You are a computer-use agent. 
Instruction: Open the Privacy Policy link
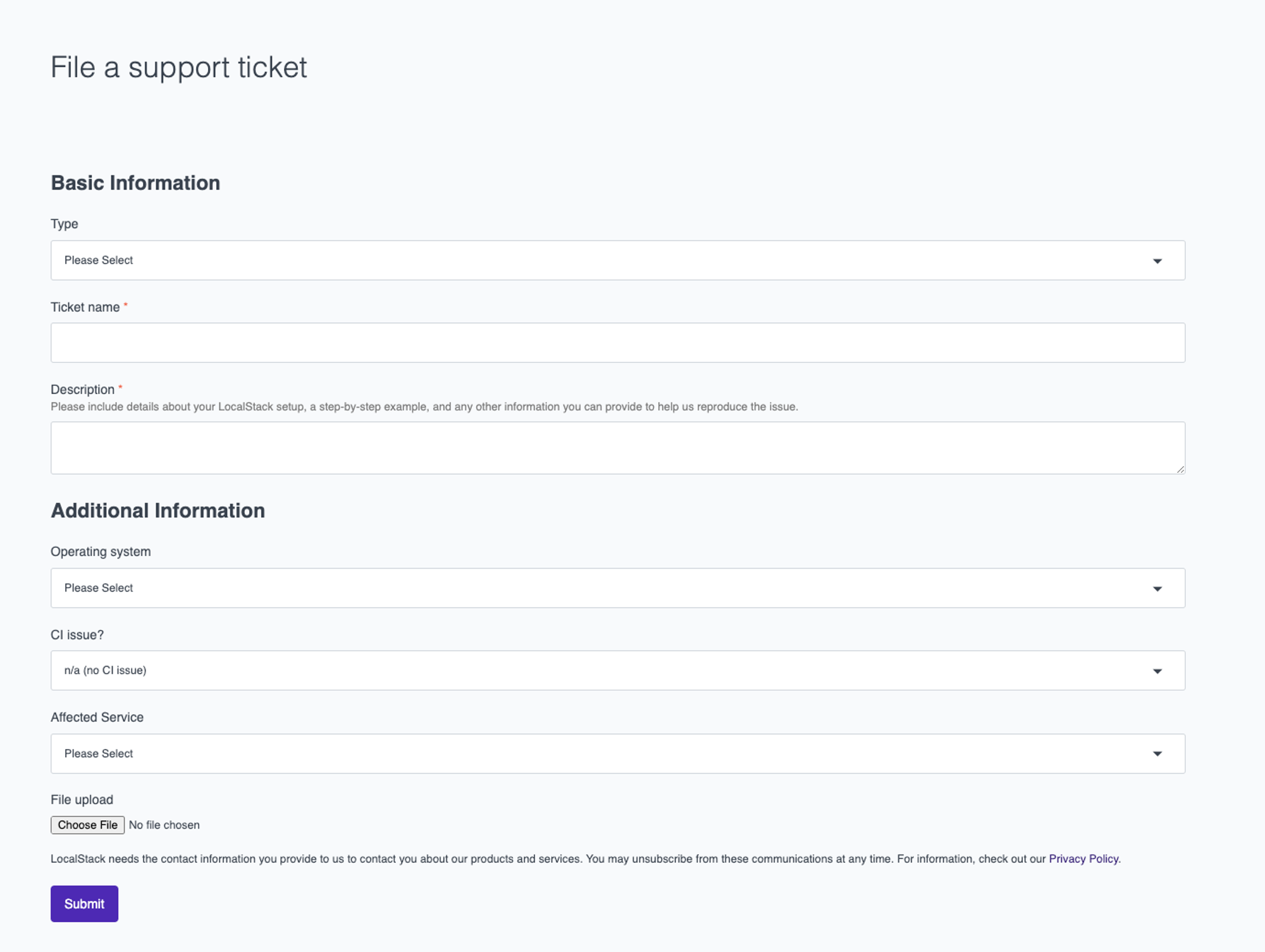[x=1083, y=858]
